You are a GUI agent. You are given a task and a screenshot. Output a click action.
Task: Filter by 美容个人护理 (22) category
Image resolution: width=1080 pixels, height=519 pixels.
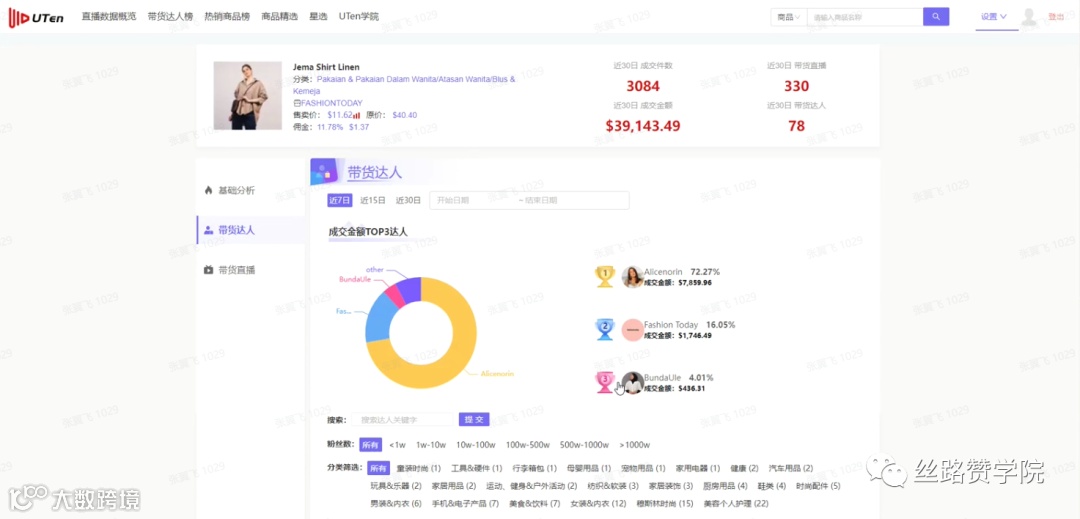(736, 504)
